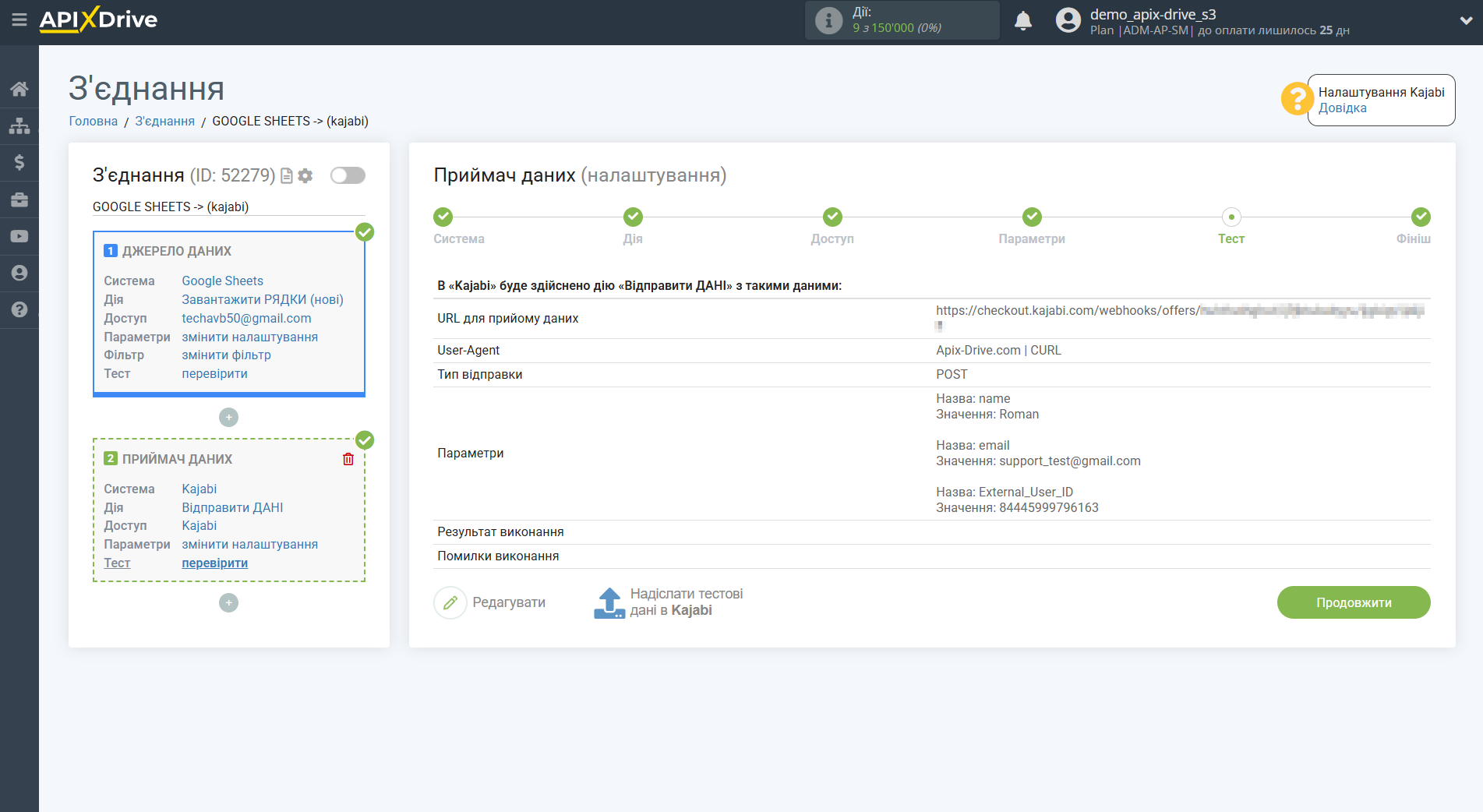Click the Редагувати edit button
The width and height of the screenshot is (1483, 812).
pyautogui.click(x=490, y=602)
